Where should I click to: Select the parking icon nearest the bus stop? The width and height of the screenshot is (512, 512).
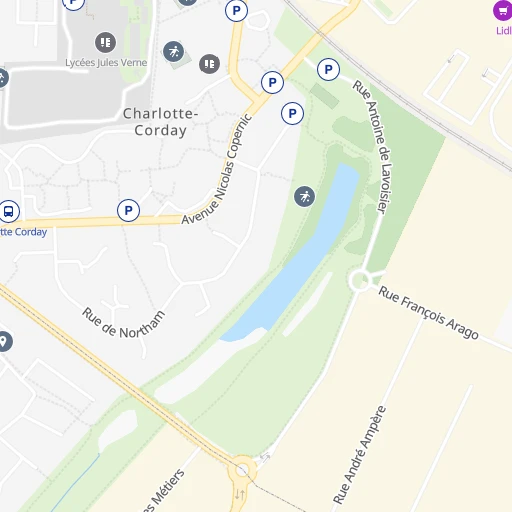pos(128,210)
